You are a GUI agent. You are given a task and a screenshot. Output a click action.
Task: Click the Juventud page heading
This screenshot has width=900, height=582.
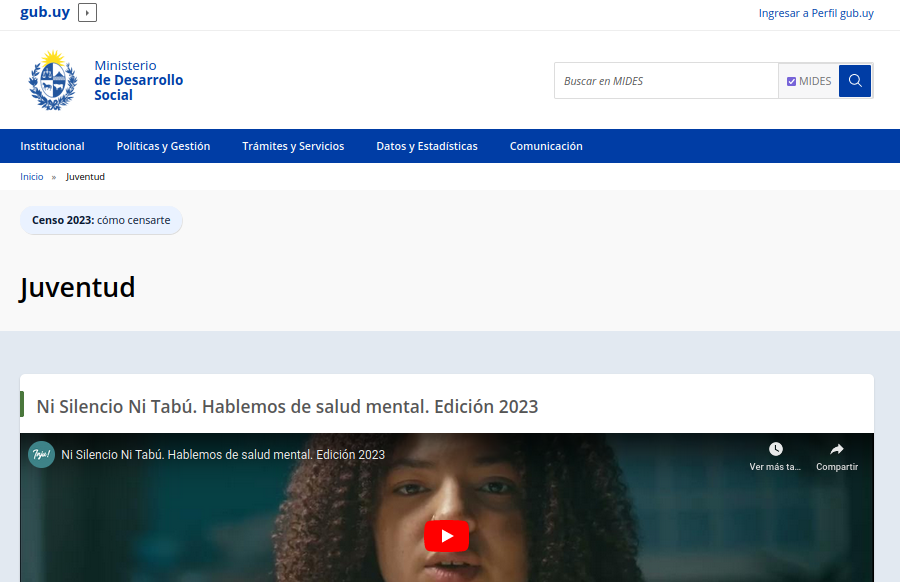tap(77, 287)
